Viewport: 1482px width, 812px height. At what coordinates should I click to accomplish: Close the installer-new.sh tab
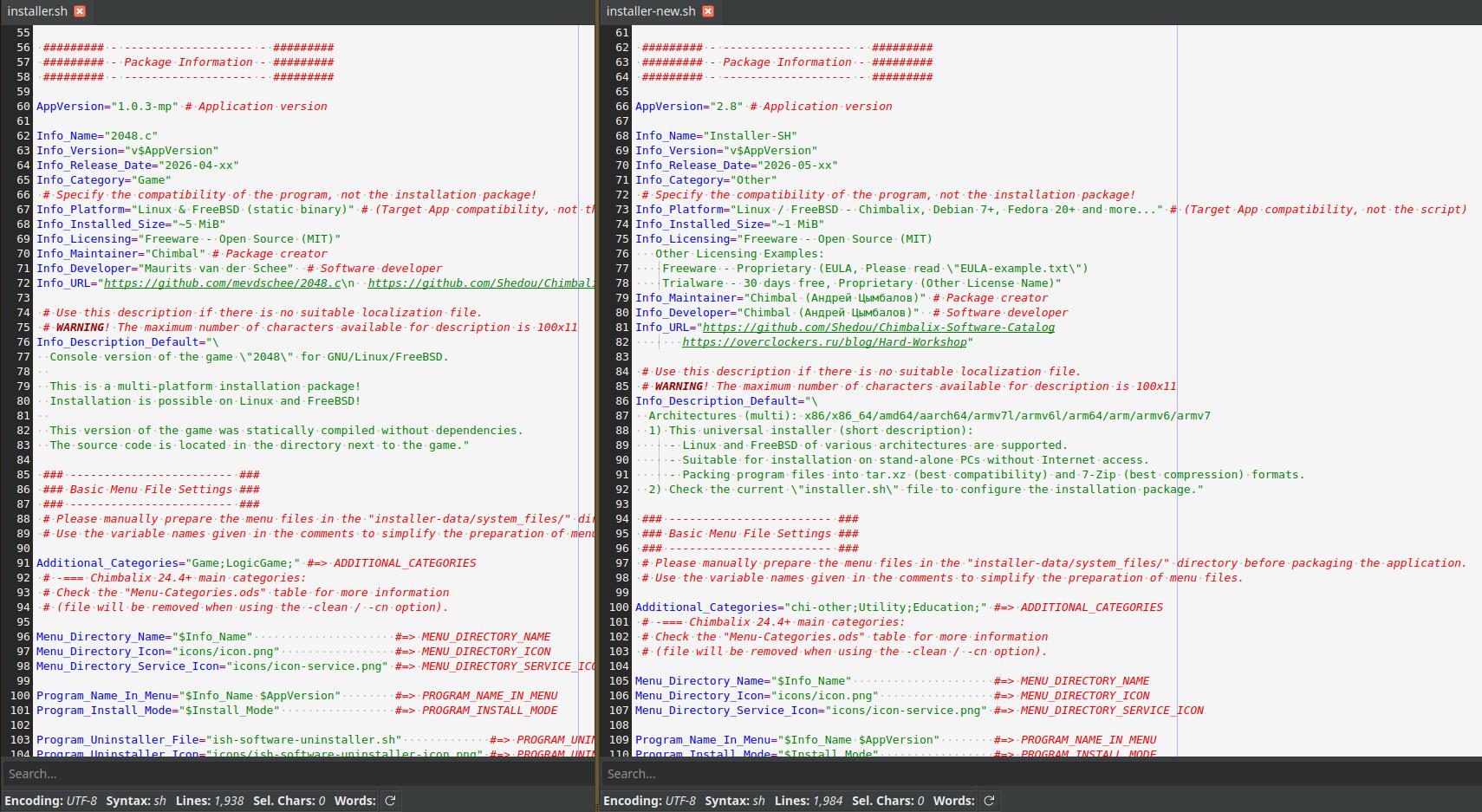pos(708,11)
